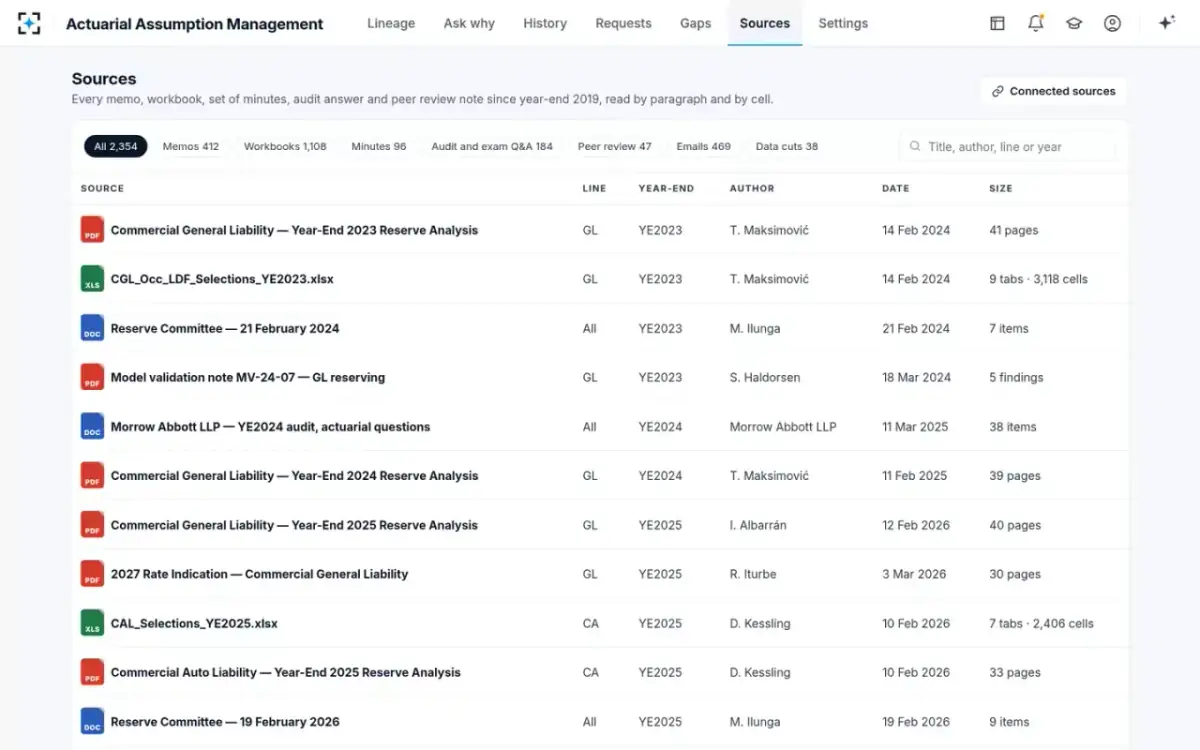Sort by the Size column header
Screen dimensions: 1200x750
[x=1001, y=188]
